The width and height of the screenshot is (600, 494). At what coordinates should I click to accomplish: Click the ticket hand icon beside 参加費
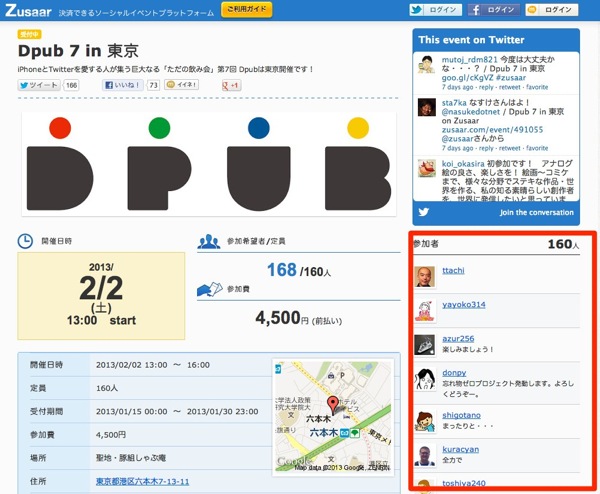pos(209,289)
